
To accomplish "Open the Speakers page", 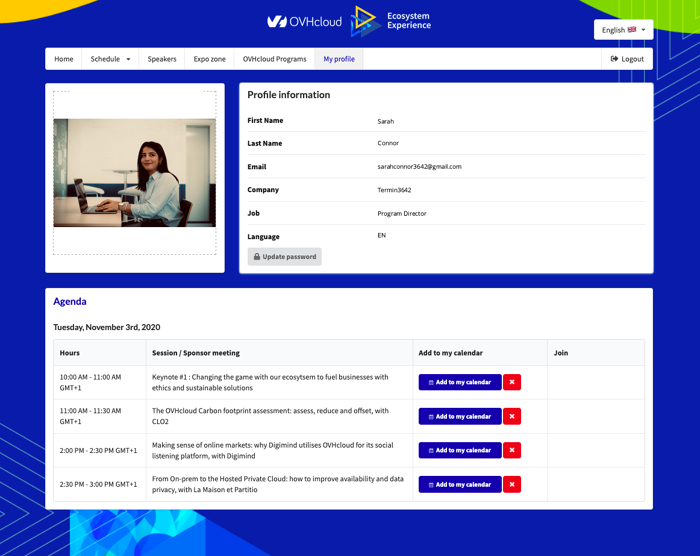I will (162, 59).
